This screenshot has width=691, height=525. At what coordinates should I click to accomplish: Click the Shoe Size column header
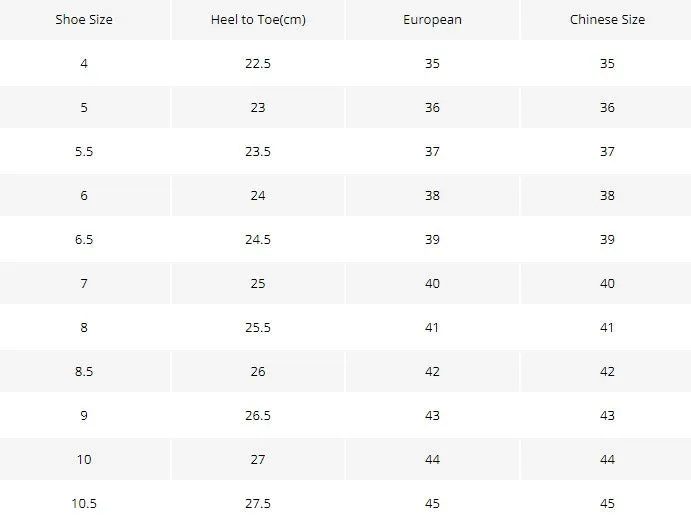coord(84,19)
